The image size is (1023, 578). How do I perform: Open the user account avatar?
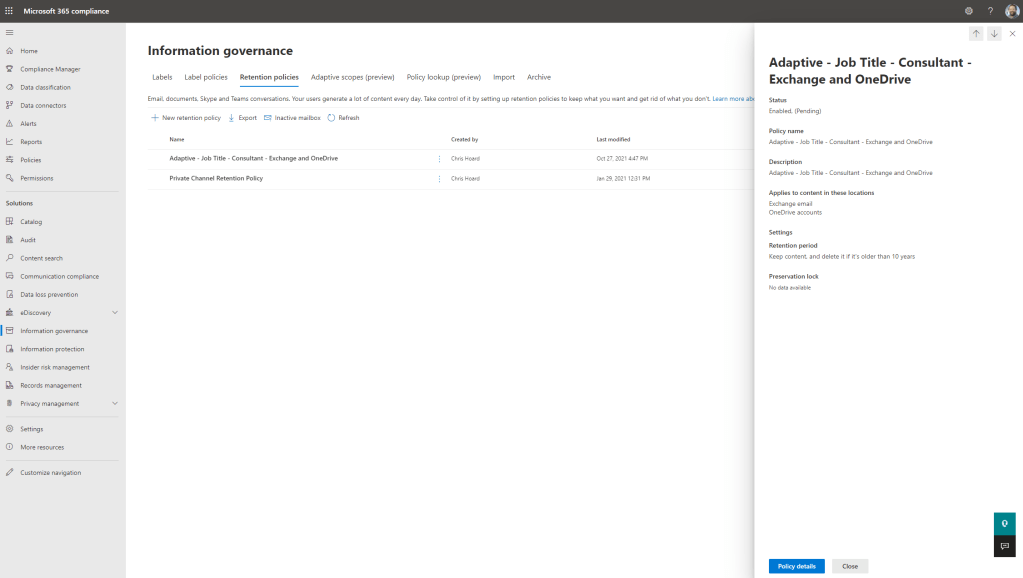pos(1011,11)
